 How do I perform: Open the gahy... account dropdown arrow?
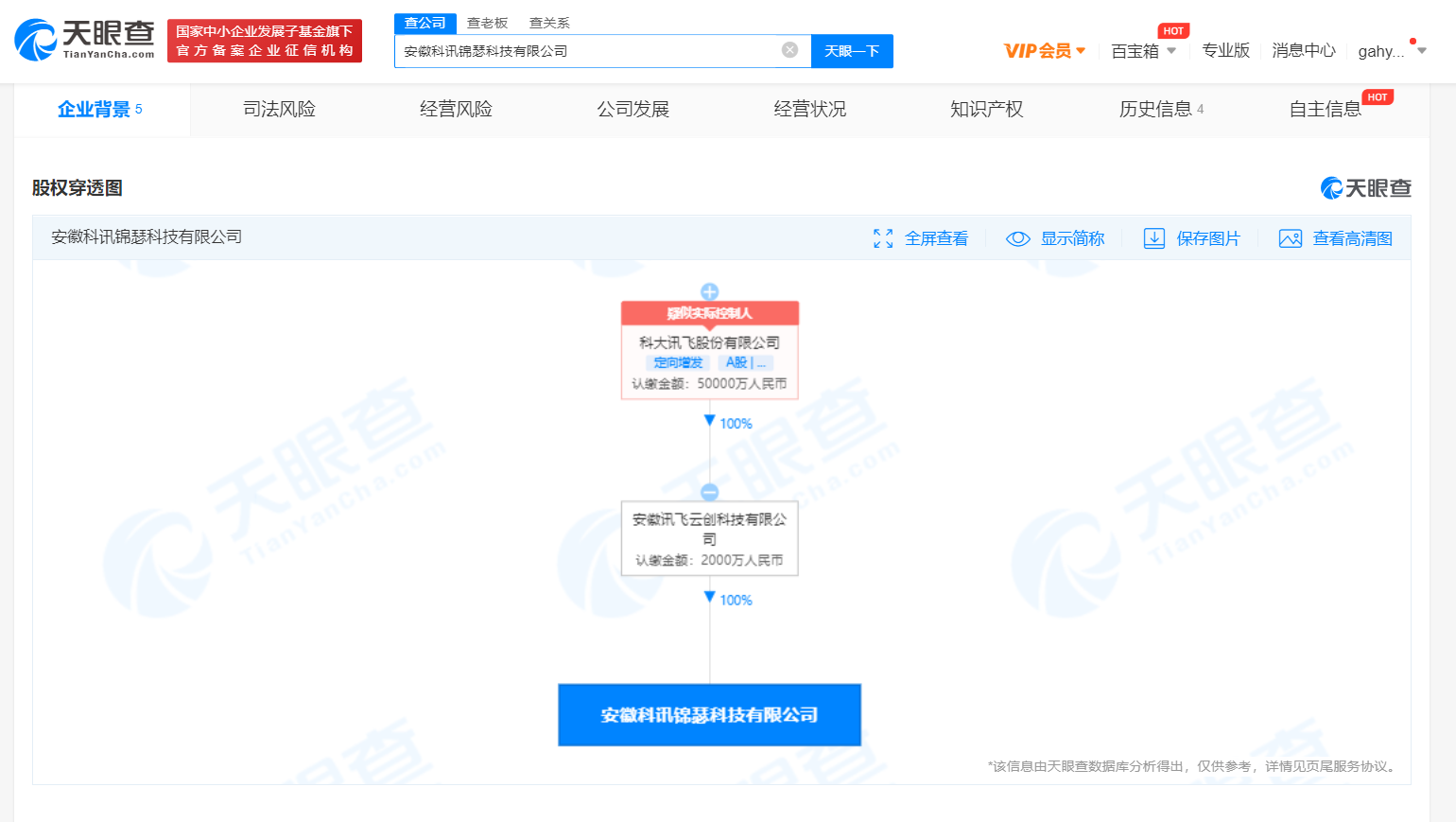click(x=1422, y=51)
